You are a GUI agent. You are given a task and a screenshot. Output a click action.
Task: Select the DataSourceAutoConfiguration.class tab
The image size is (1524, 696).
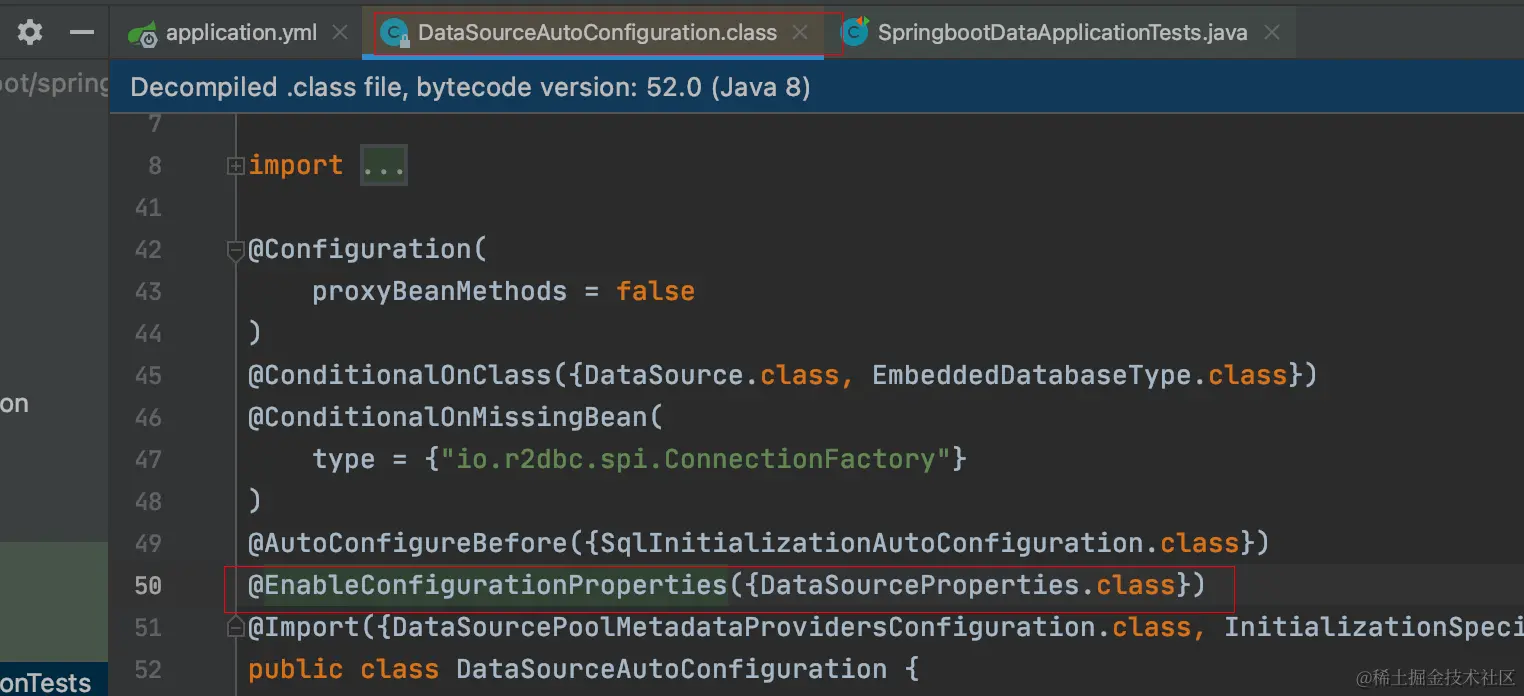tap(597, 33)
